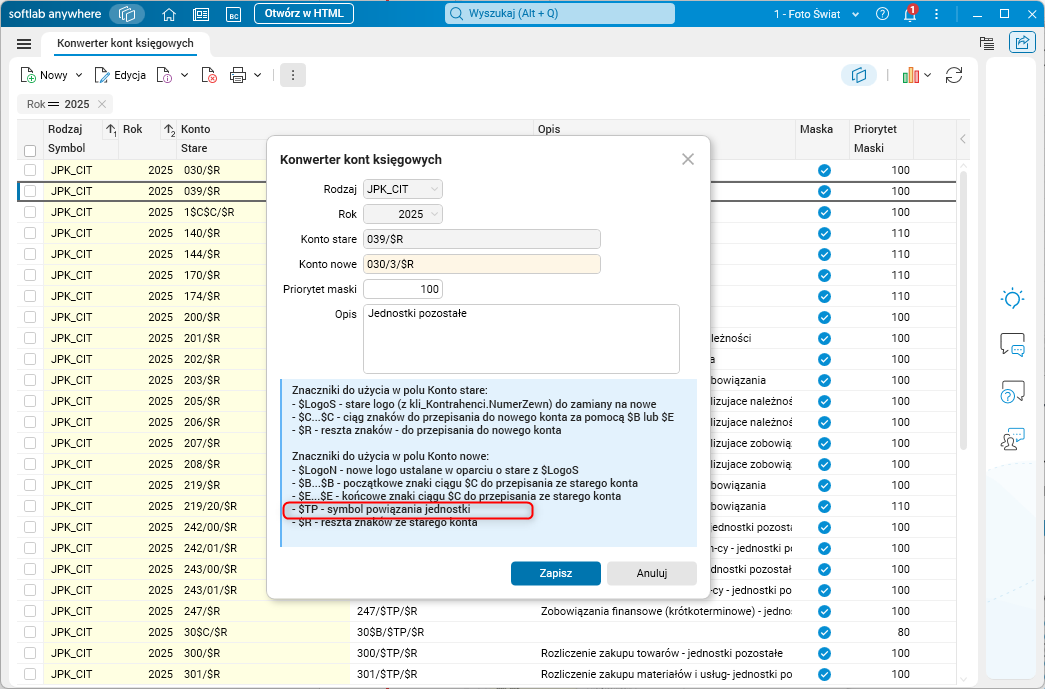Open the toolbar more options button
This screenshot has width=1045, height=689.
click(293, 75)
